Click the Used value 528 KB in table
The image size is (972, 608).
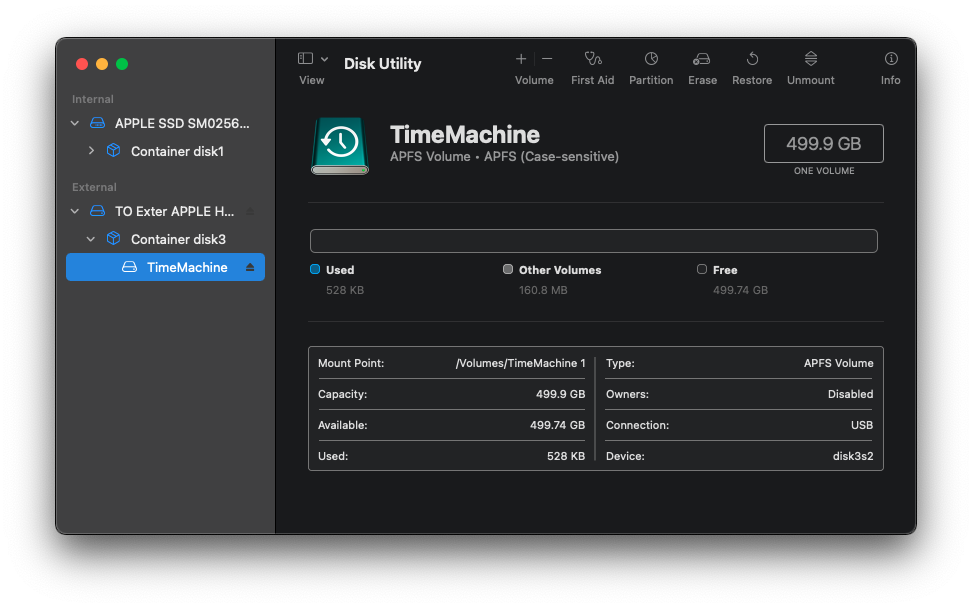click(x=566, y=456)
